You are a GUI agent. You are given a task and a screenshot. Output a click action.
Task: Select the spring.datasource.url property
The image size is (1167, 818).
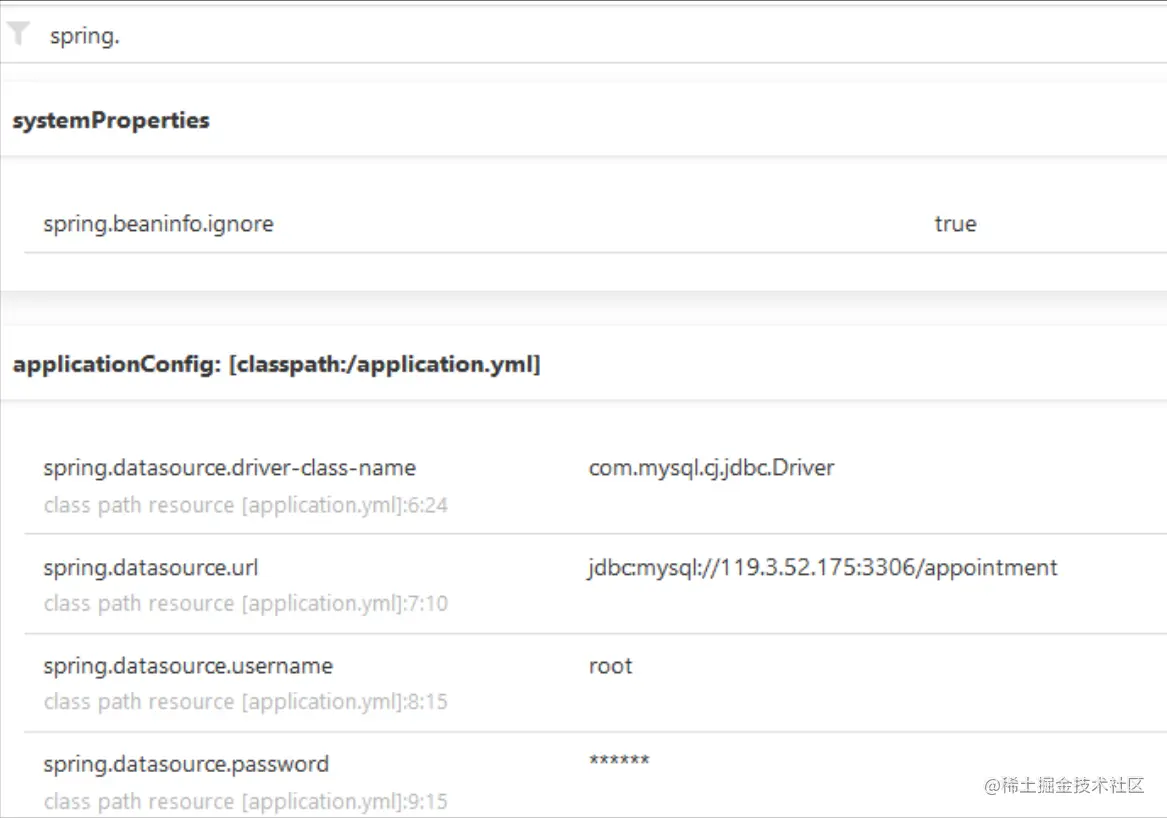151,568
